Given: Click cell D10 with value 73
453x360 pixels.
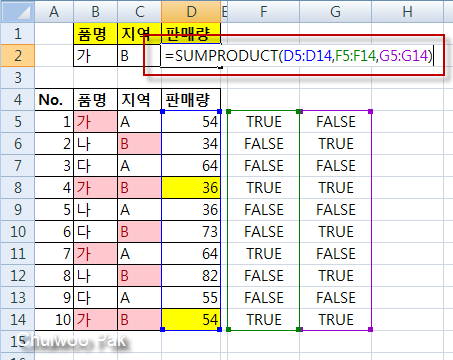Looking at the screenshot, I should tap(191, 232).
